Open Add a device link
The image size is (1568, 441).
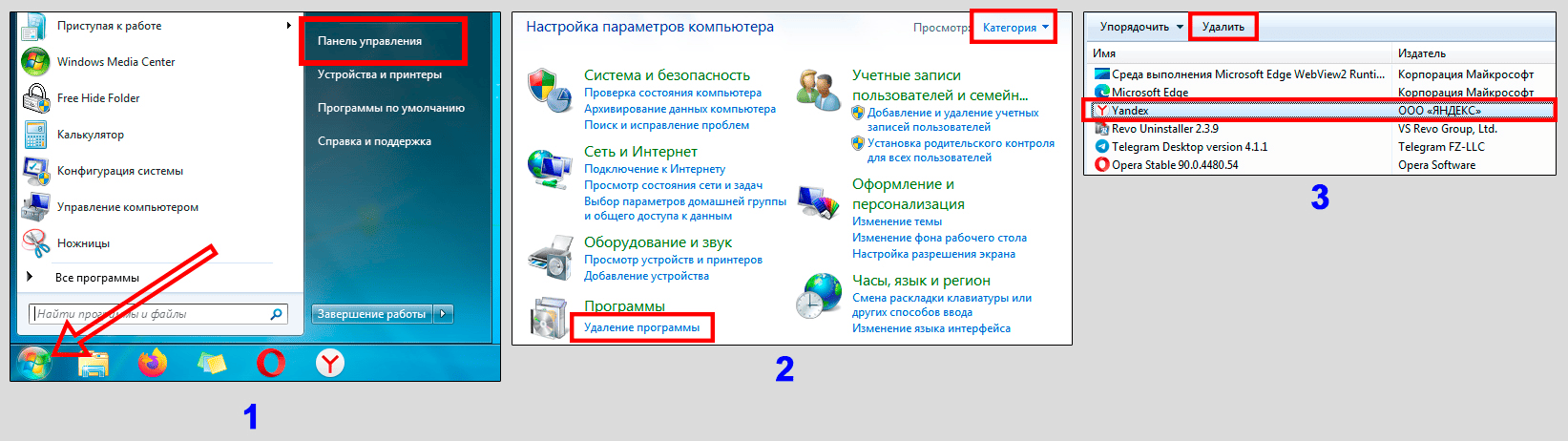[x=646, y=276]
